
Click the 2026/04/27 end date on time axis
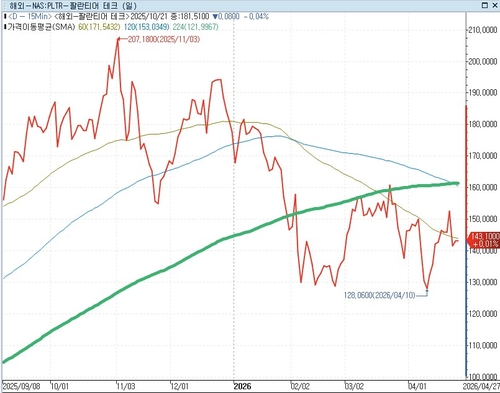coord(481,386)
